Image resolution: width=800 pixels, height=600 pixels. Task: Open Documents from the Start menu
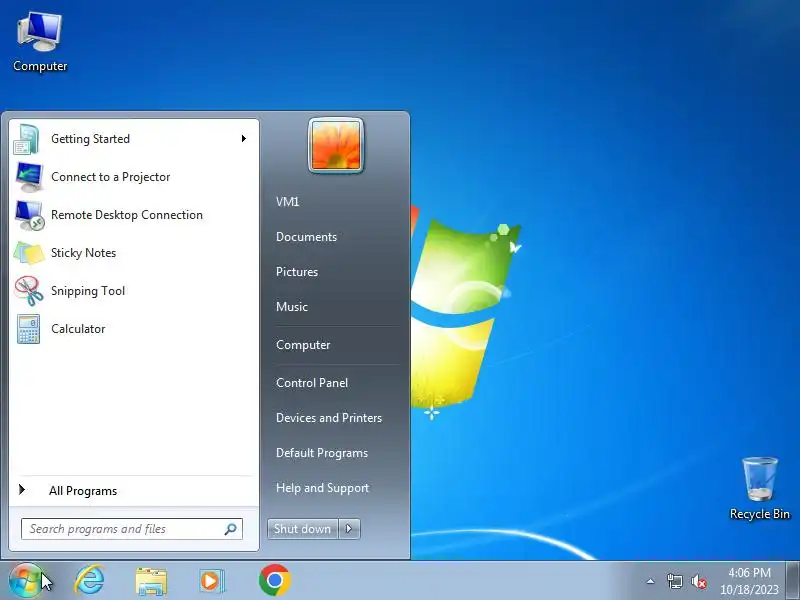306,237
